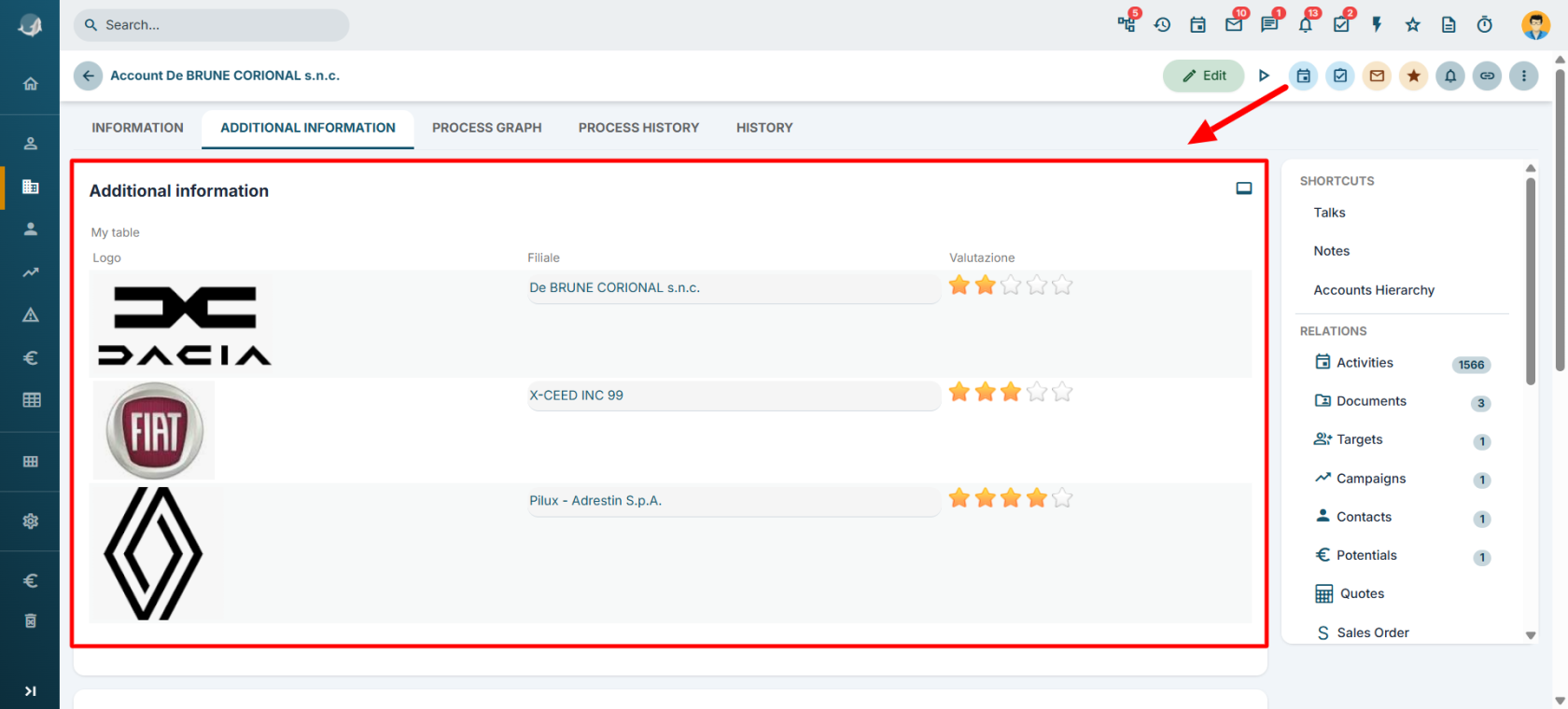Open the calendar icon in top bar
This screenshot has height=709, width=1568.
[x=1197, y=25]
